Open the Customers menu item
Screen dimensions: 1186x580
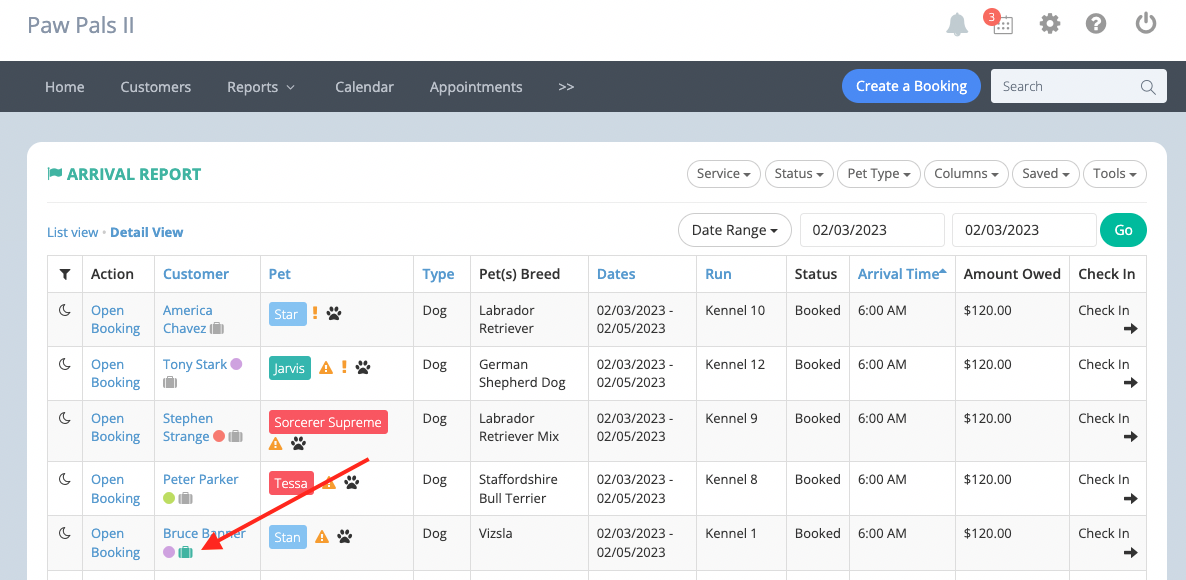click(x=155, y=87)
